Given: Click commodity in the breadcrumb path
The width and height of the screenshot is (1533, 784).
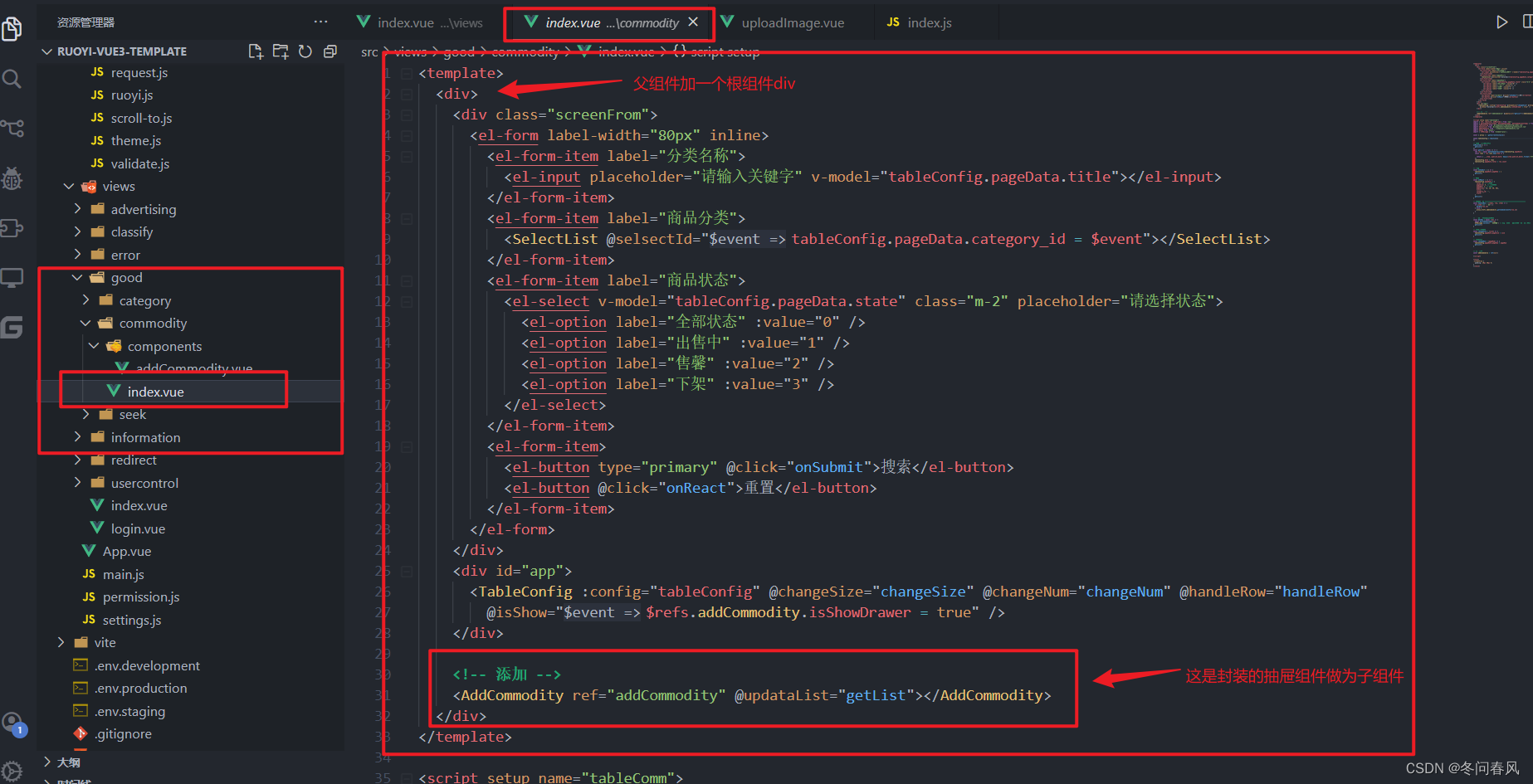Looking at the screenshot, I should 525,51.
